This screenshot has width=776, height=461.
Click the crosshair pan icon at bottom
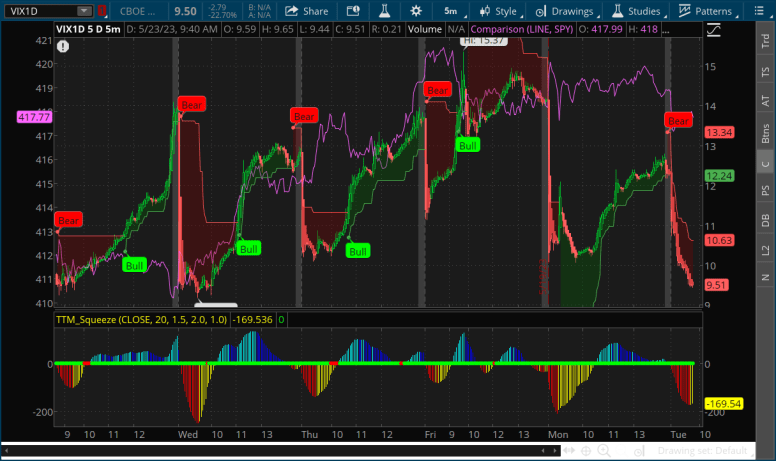586,451
